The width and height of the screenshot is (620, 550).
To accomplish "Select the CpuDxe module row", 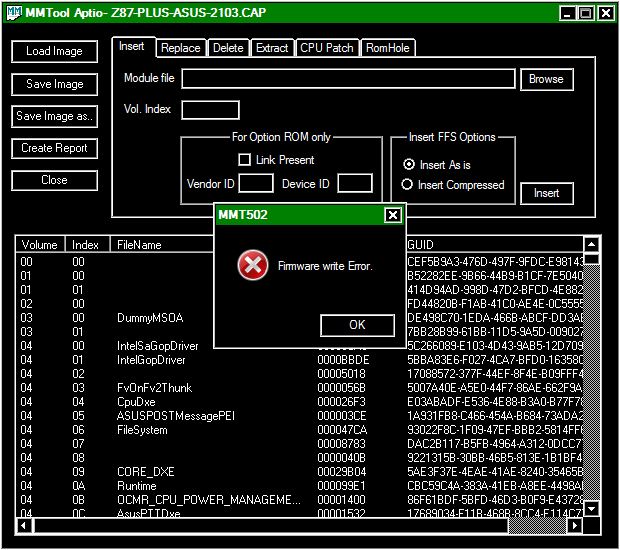I will 301,402.
